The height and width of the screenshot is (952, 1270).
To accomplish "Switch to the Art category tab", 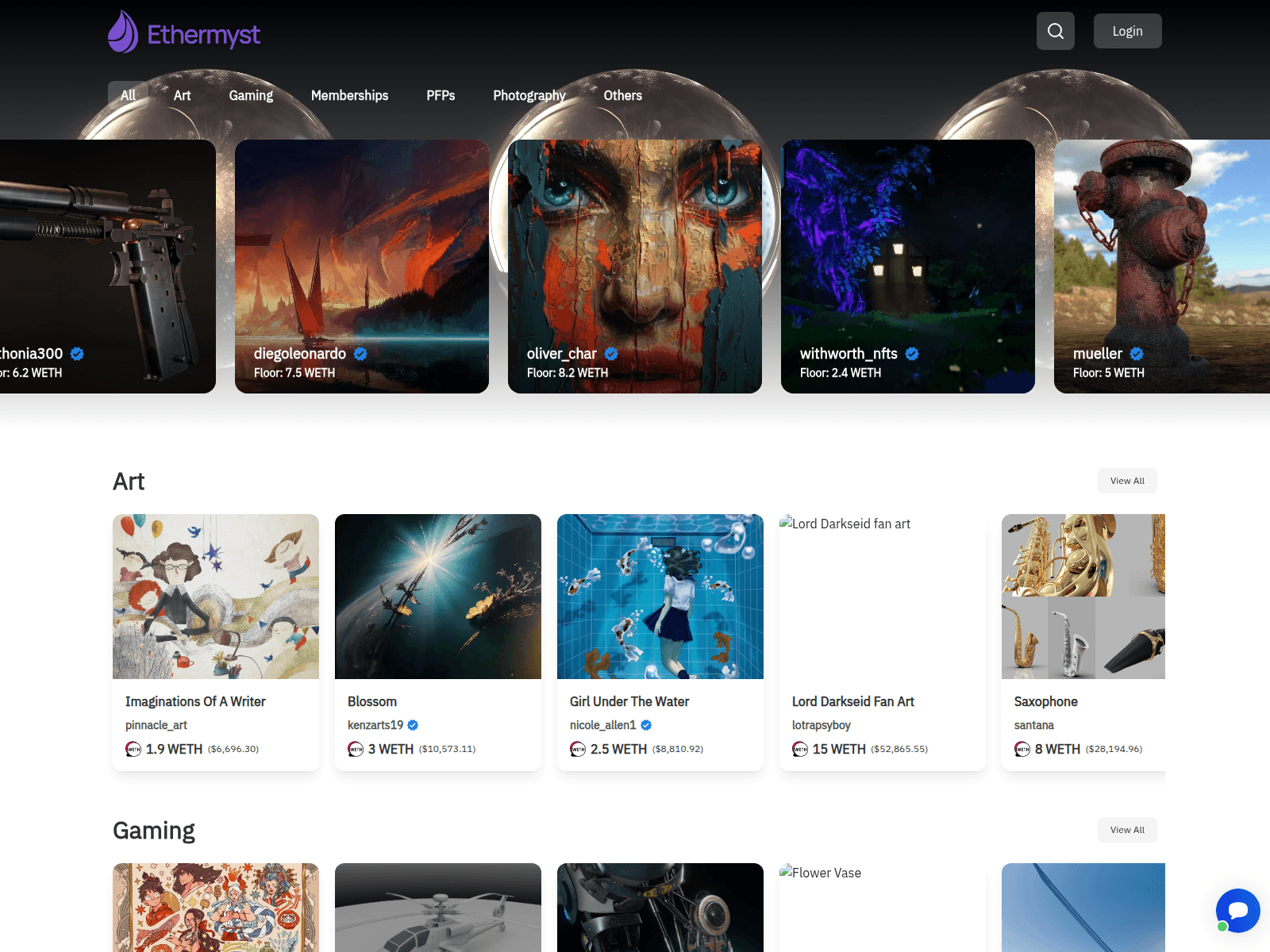I will click(x=182, y=95).
